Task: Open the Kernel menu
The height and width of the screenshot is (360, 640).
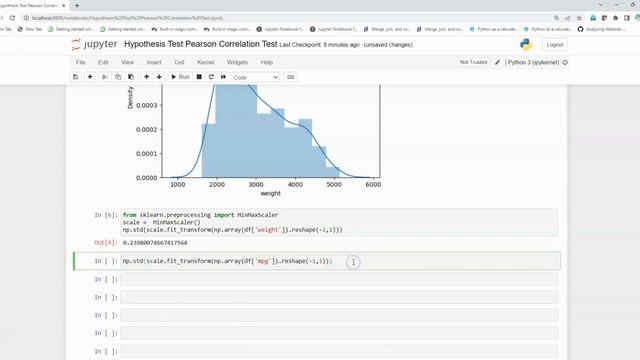Action: point(205,62)
